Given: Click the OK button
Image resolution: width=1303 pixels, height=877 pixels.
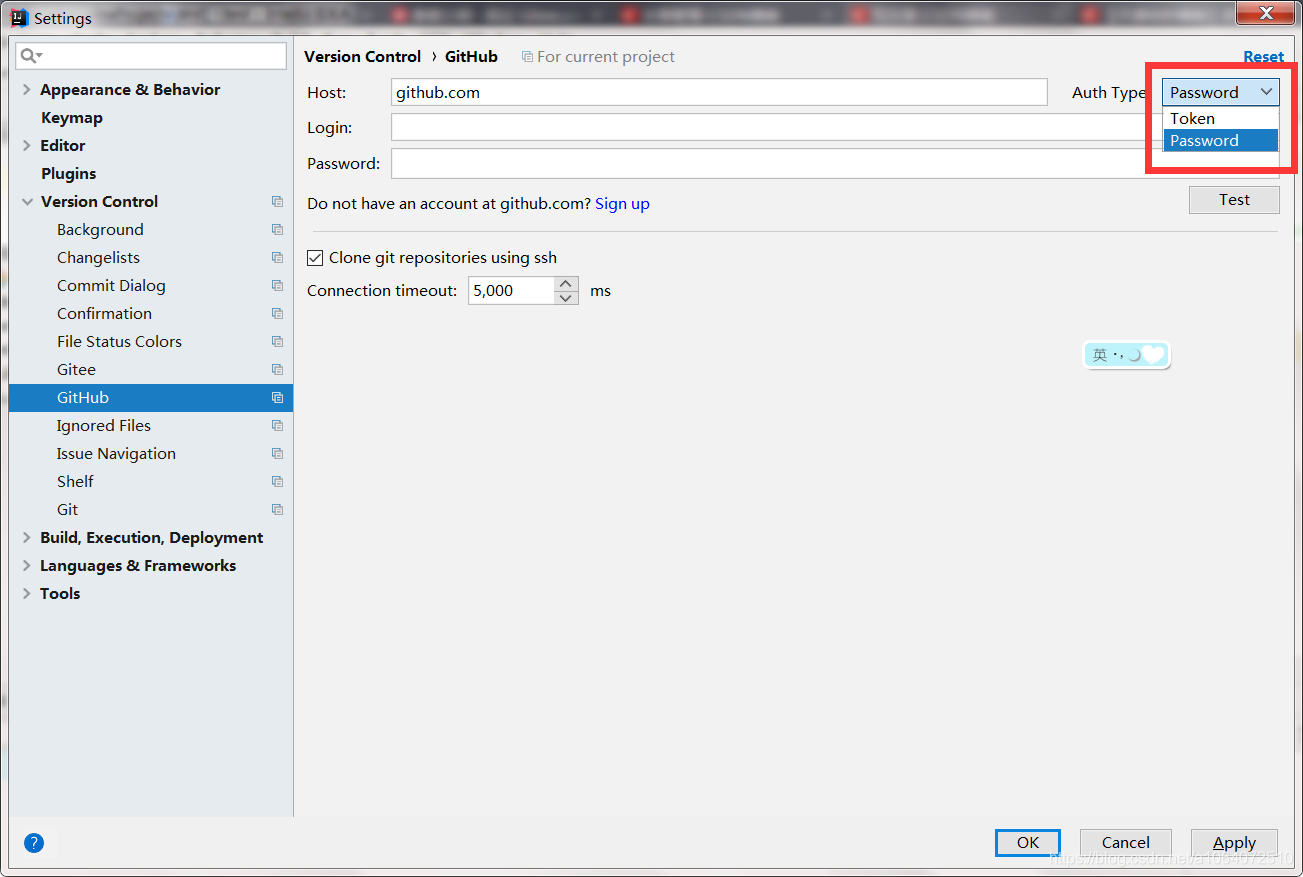Looking at the screenshot, I should click(x=1028, y=843).
